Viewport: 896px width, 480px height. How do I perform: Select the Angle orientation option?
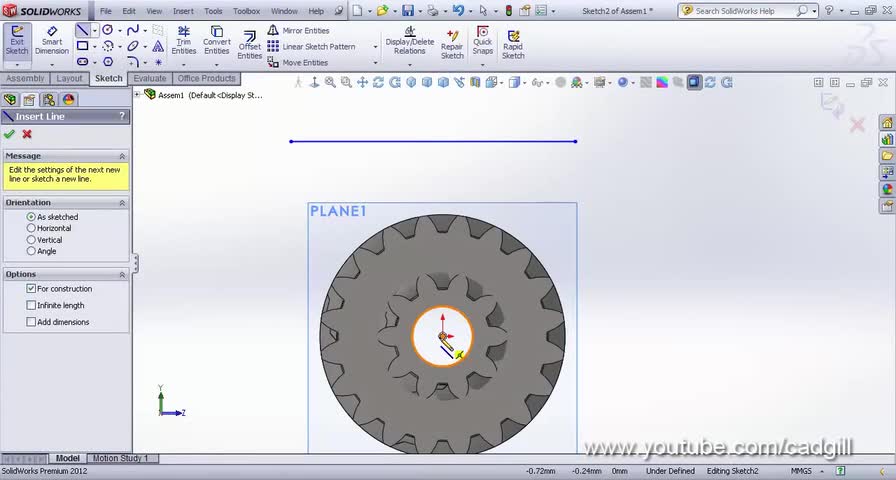[x=31, y=251]
